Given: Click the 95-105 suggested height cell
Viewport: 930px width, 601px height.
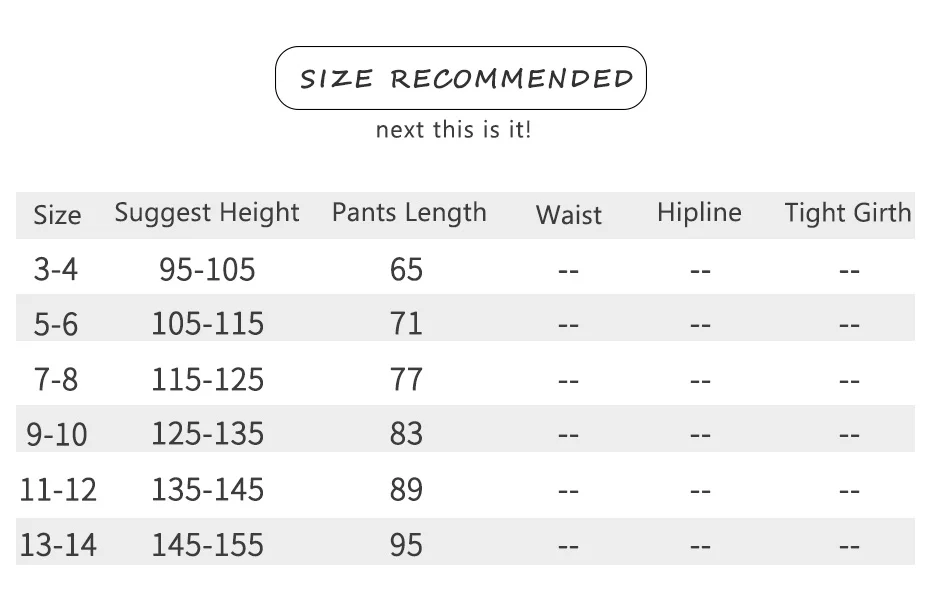Looking at the screenshot, I should 207,269.
